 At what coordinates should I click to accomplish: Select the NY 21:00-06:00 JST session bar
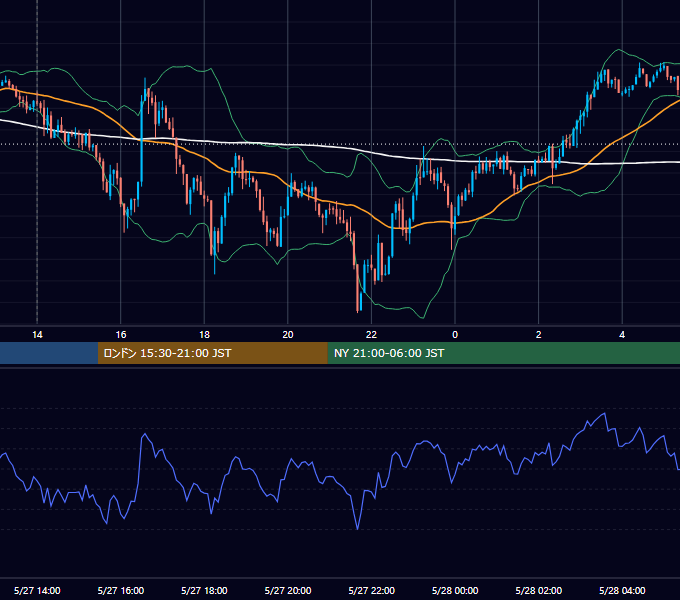503,353
